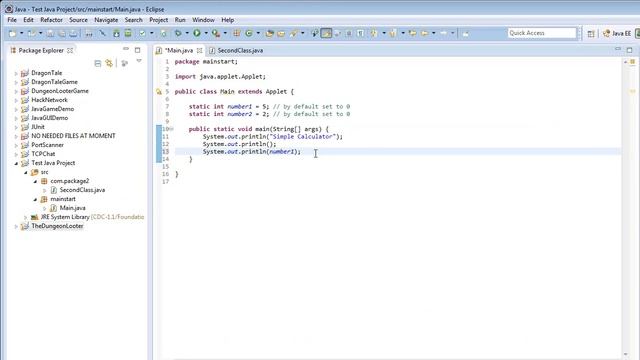
Task: Click Collapse All in Package Explorer
Action: pyautogui.click(x=98, y=63)
